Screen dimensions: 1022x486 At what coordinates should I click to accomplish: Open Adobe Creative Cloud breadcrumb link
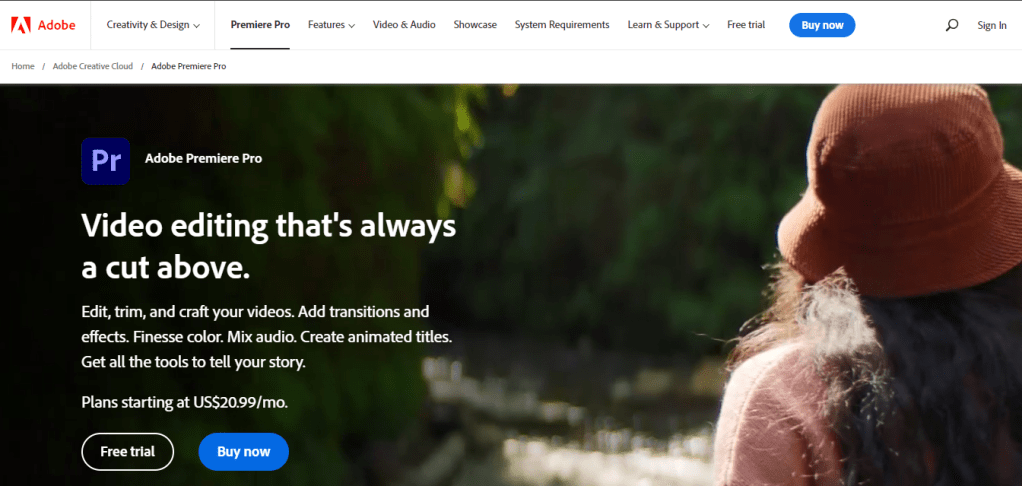click(93, 66)
